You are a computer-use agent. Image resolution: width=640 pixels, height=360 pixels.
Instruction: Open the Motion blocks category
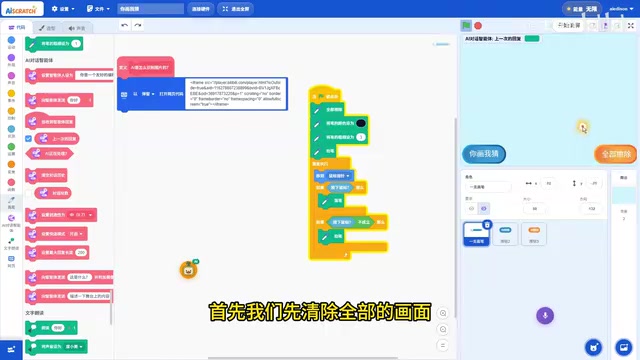(11, 42)
